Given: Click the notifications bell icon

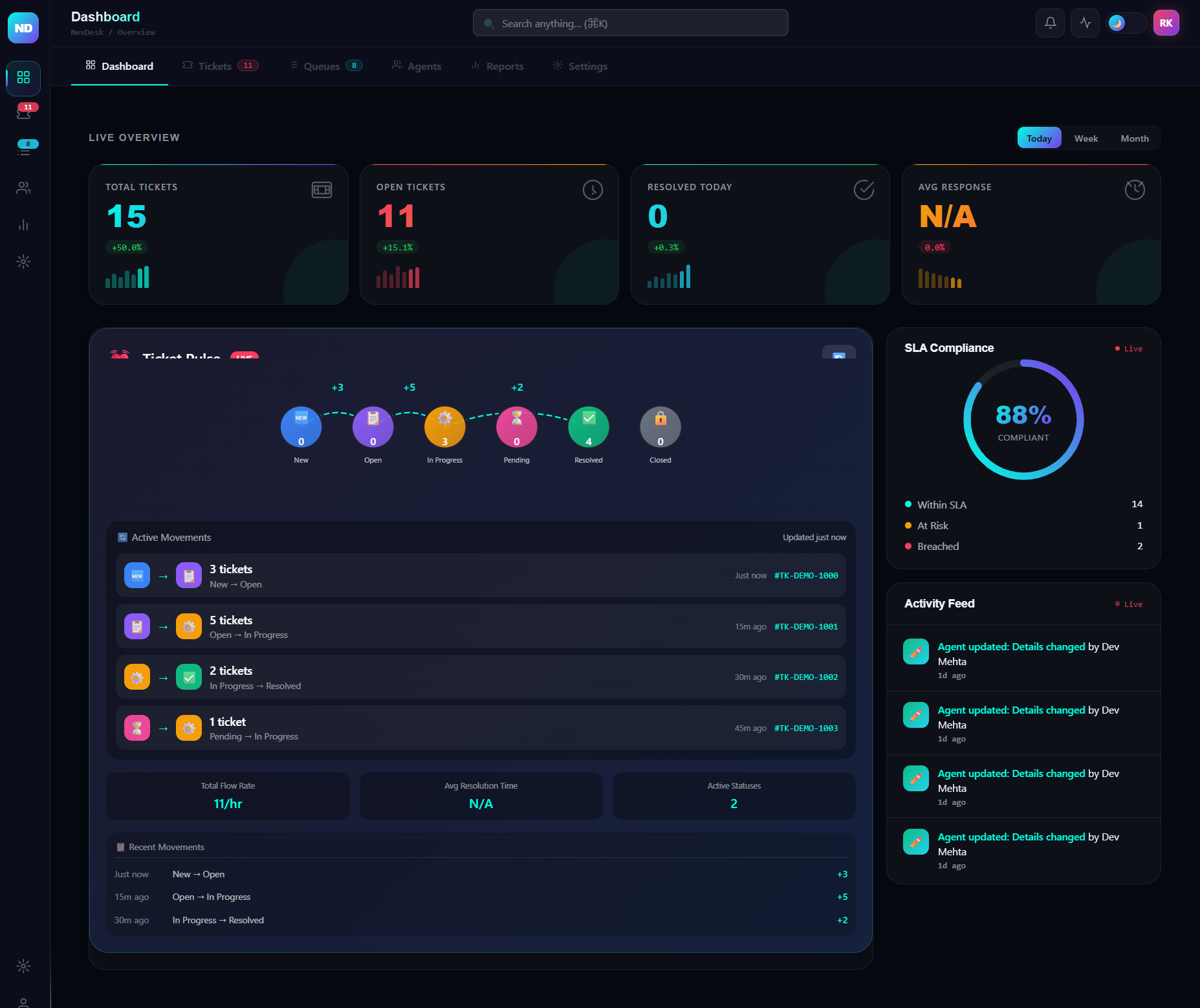Looking at the screenshot, I should (x=1050, y=23).
